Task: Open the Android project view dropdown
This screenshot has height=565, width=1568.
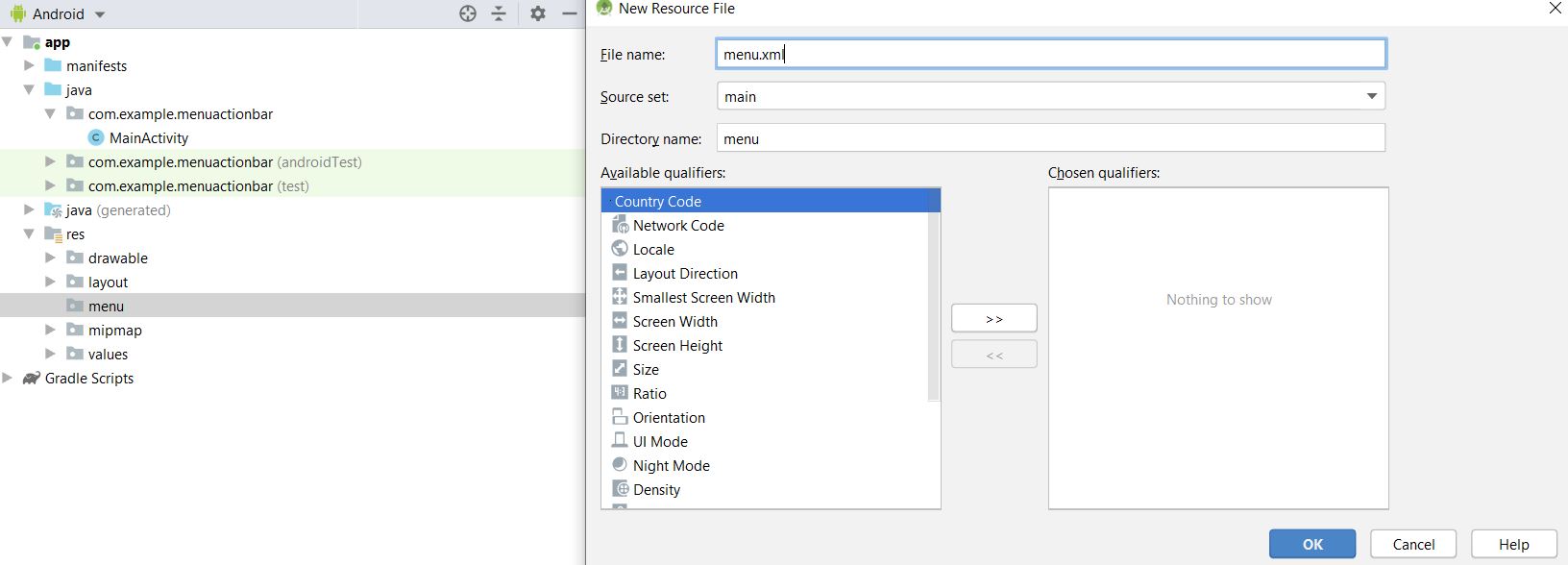Action: click(100, 14)
